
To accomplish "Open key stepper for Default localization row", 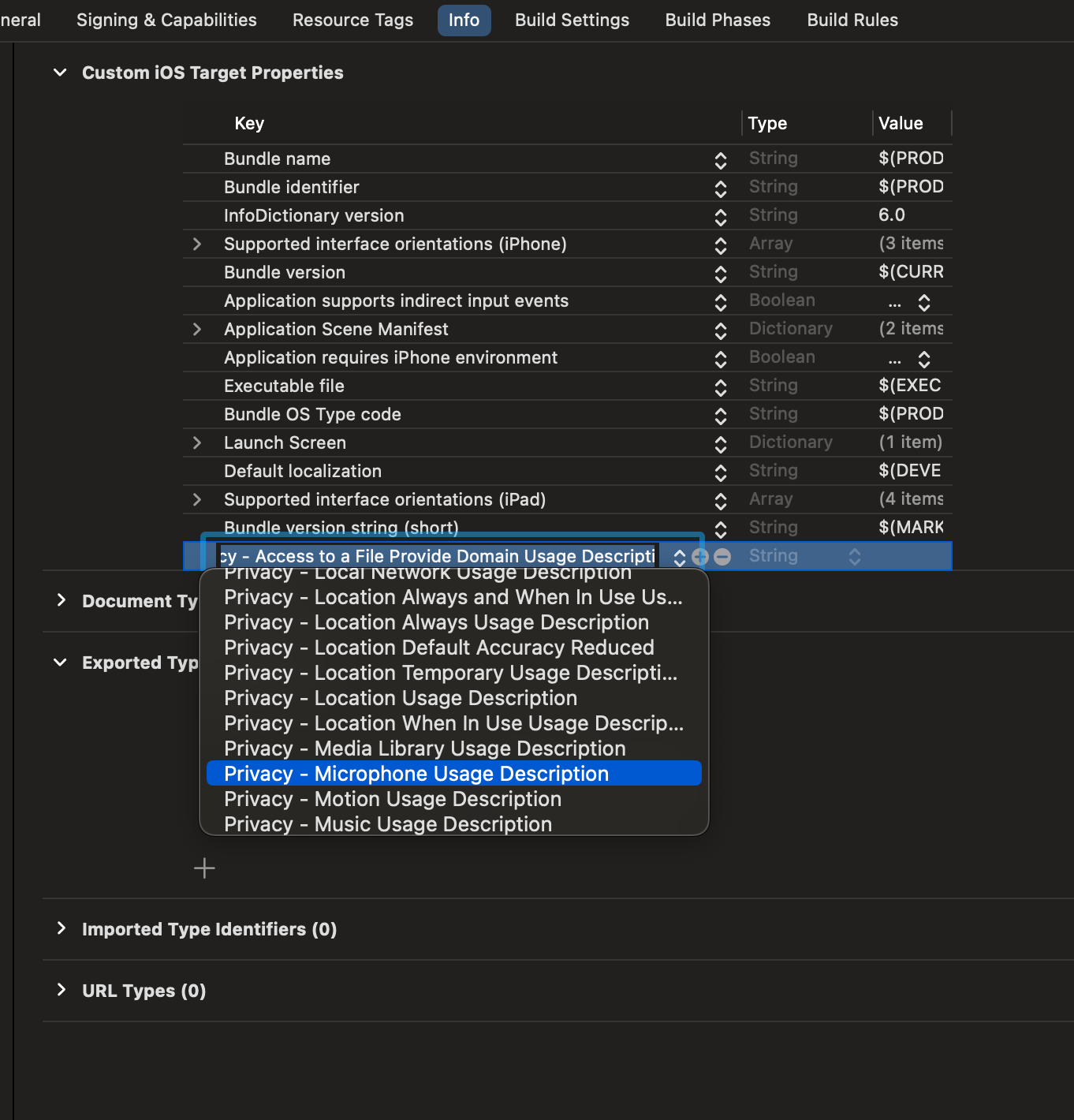I will (721, 472).
